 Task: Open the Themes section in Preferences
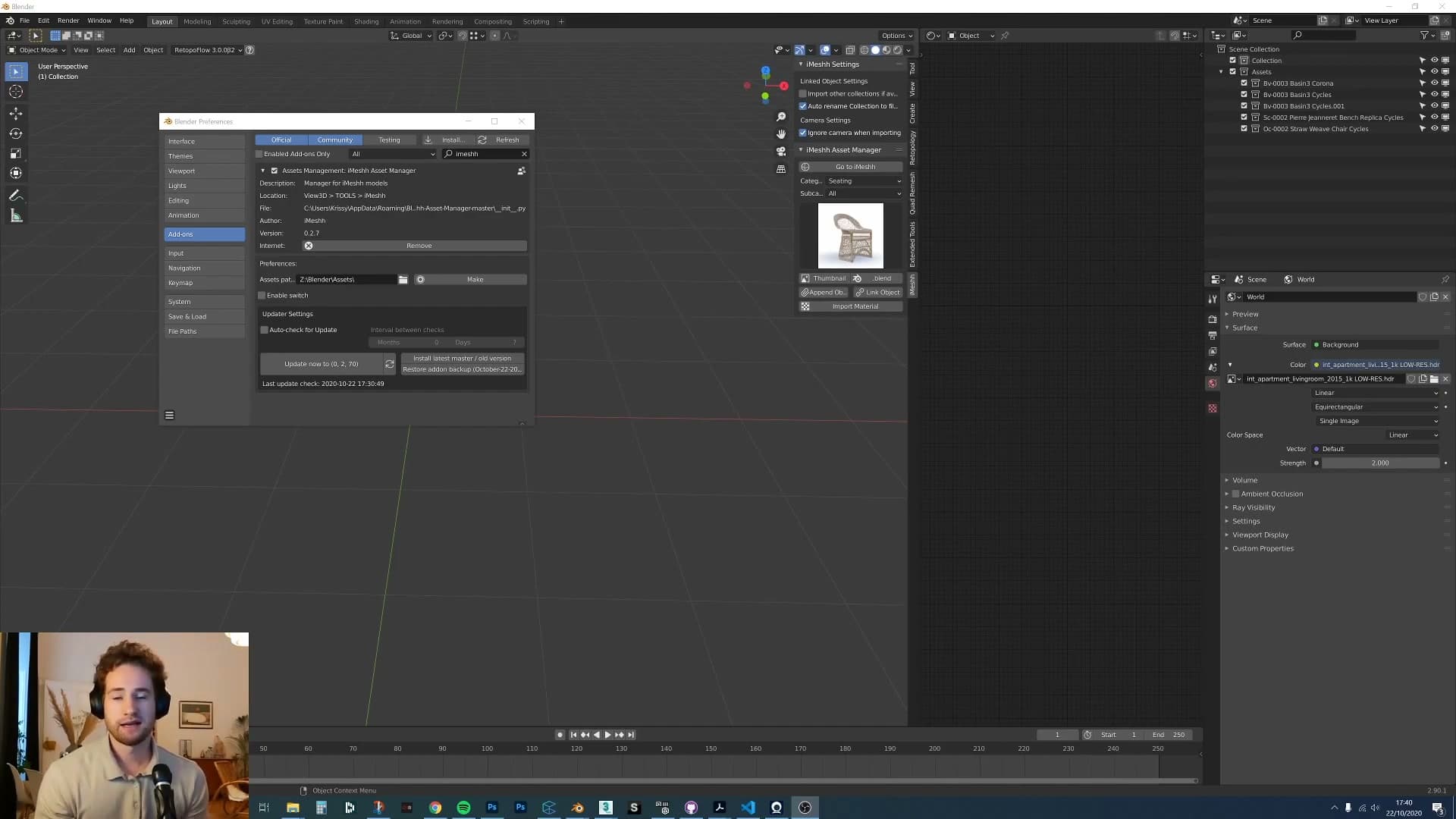pos(204,156)
